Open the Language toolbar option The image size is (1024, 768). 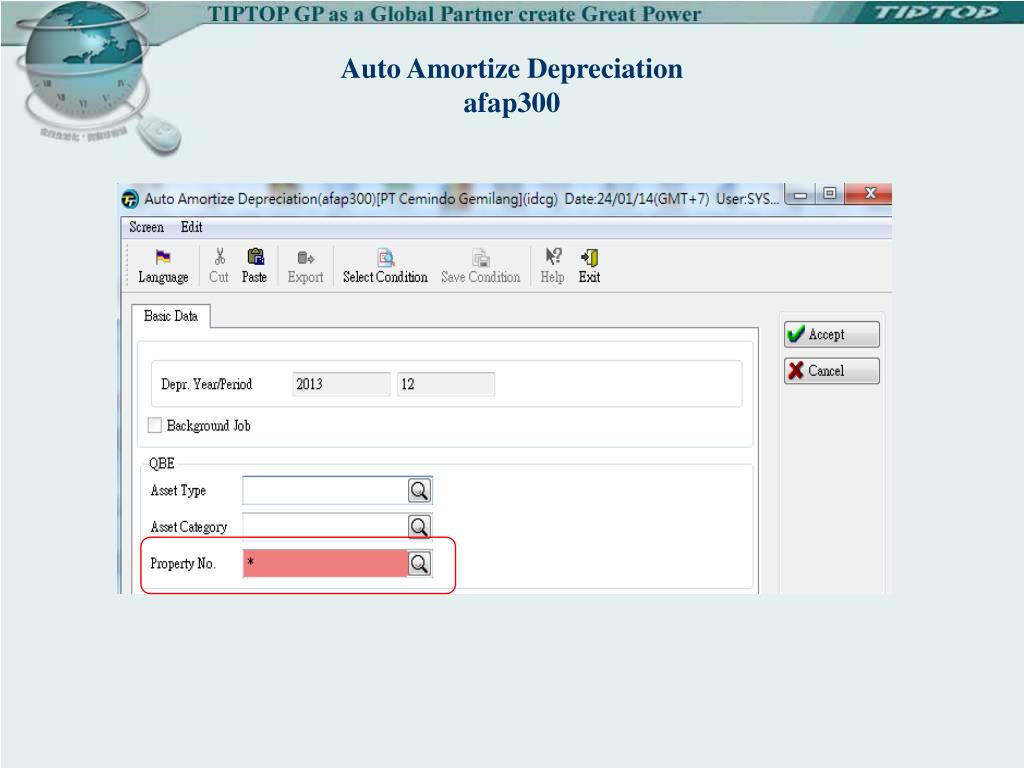pyautogui.click(x=163, y=266)
